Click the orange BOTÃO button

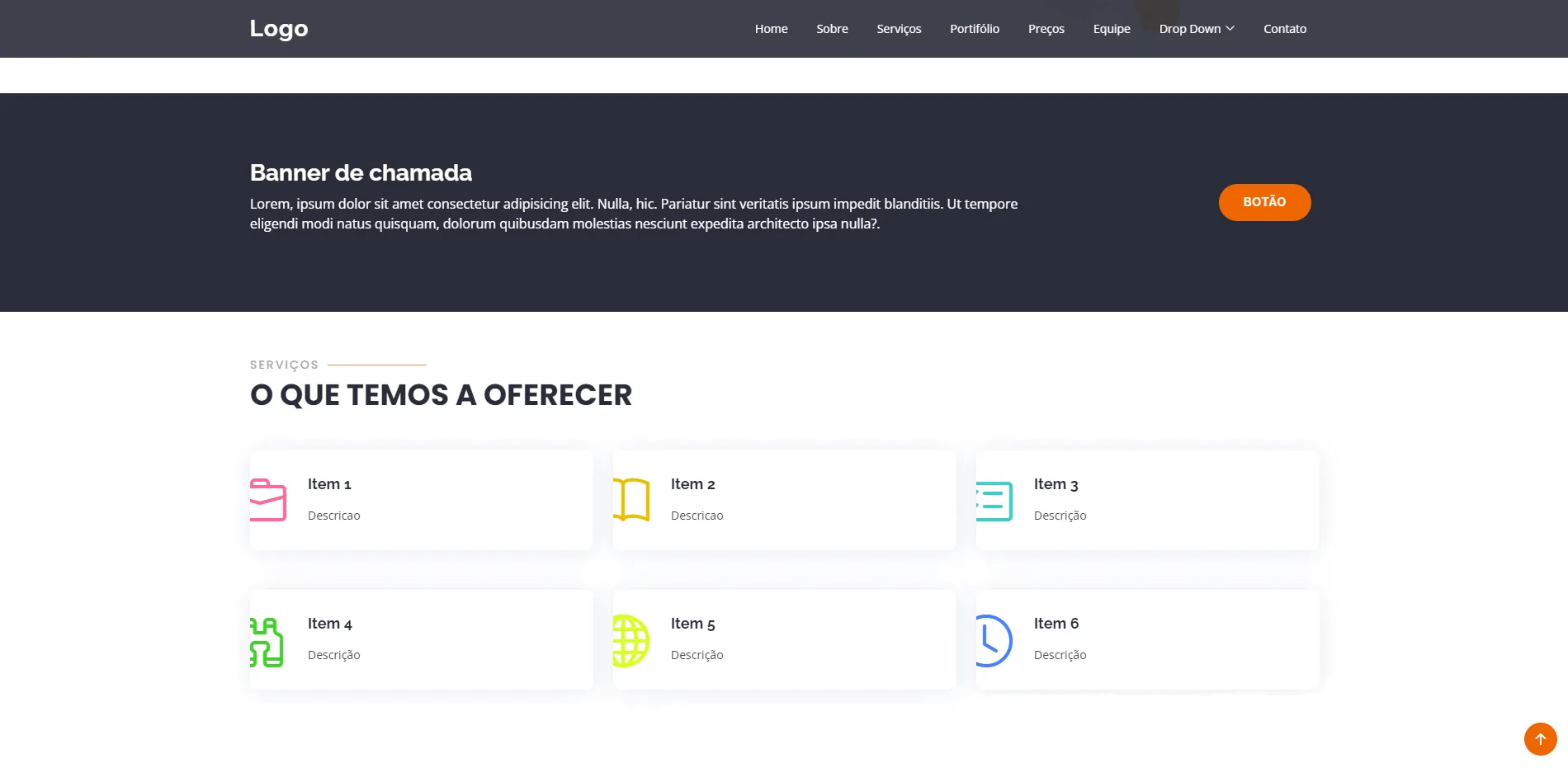click(1264, 202)
